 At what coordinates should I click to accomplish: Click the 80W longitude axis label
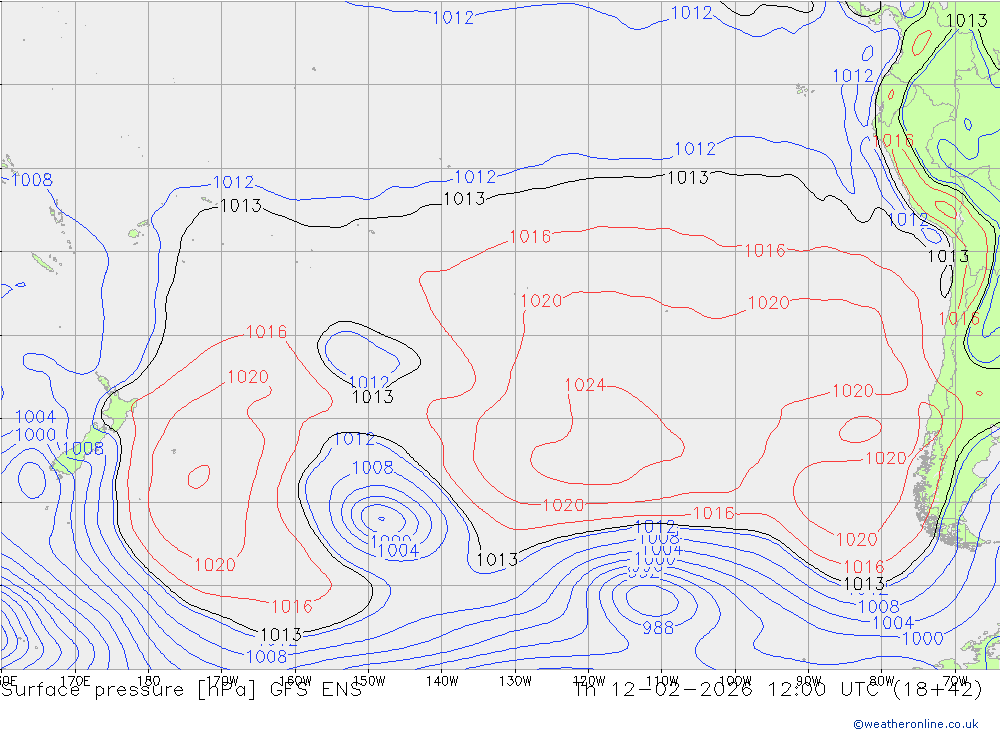[x=882, y=681]
